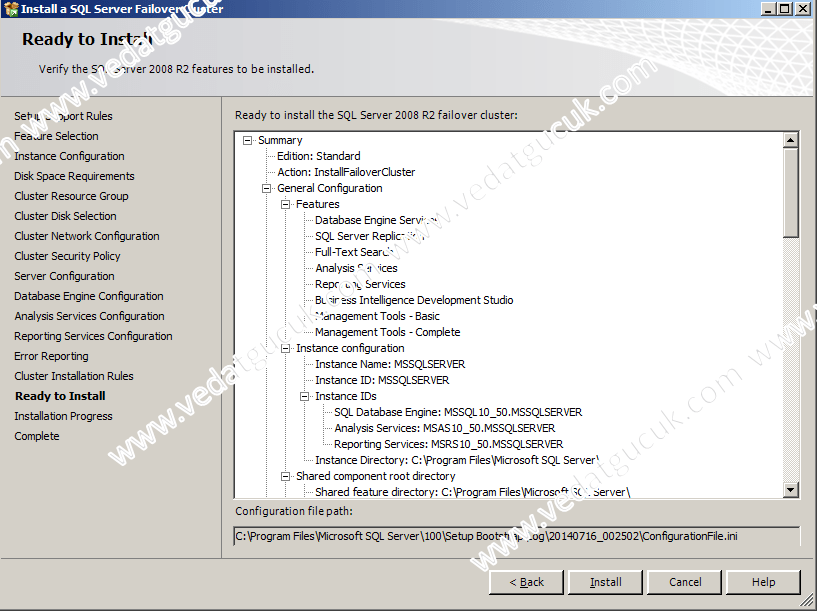Collapse the Instance IDs node
The image size is (817, 615).
(x=304, y=396)
